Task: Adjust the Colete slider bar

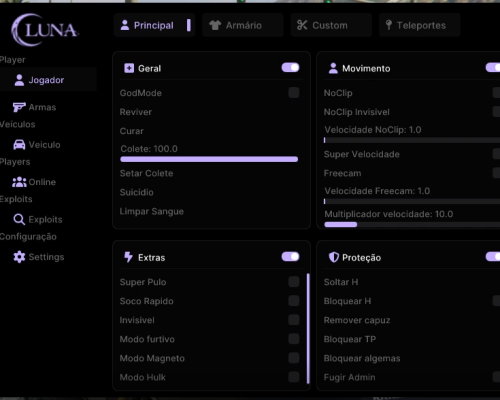Action: click(209, 159)
